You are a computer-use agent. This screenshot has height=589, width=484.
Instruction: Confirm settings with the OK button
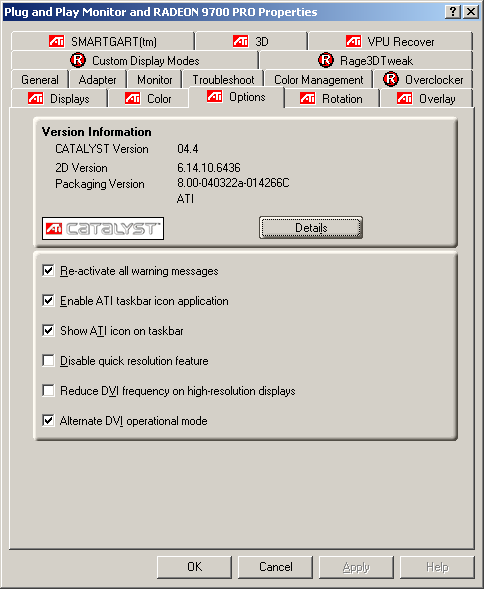pyautogui.click(x=194, y=567)
